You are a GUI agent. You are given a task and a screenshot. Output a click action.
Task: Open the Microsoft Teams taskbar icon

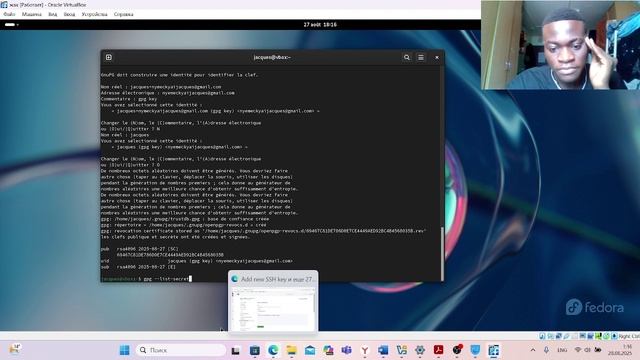(x=347, y=350)
